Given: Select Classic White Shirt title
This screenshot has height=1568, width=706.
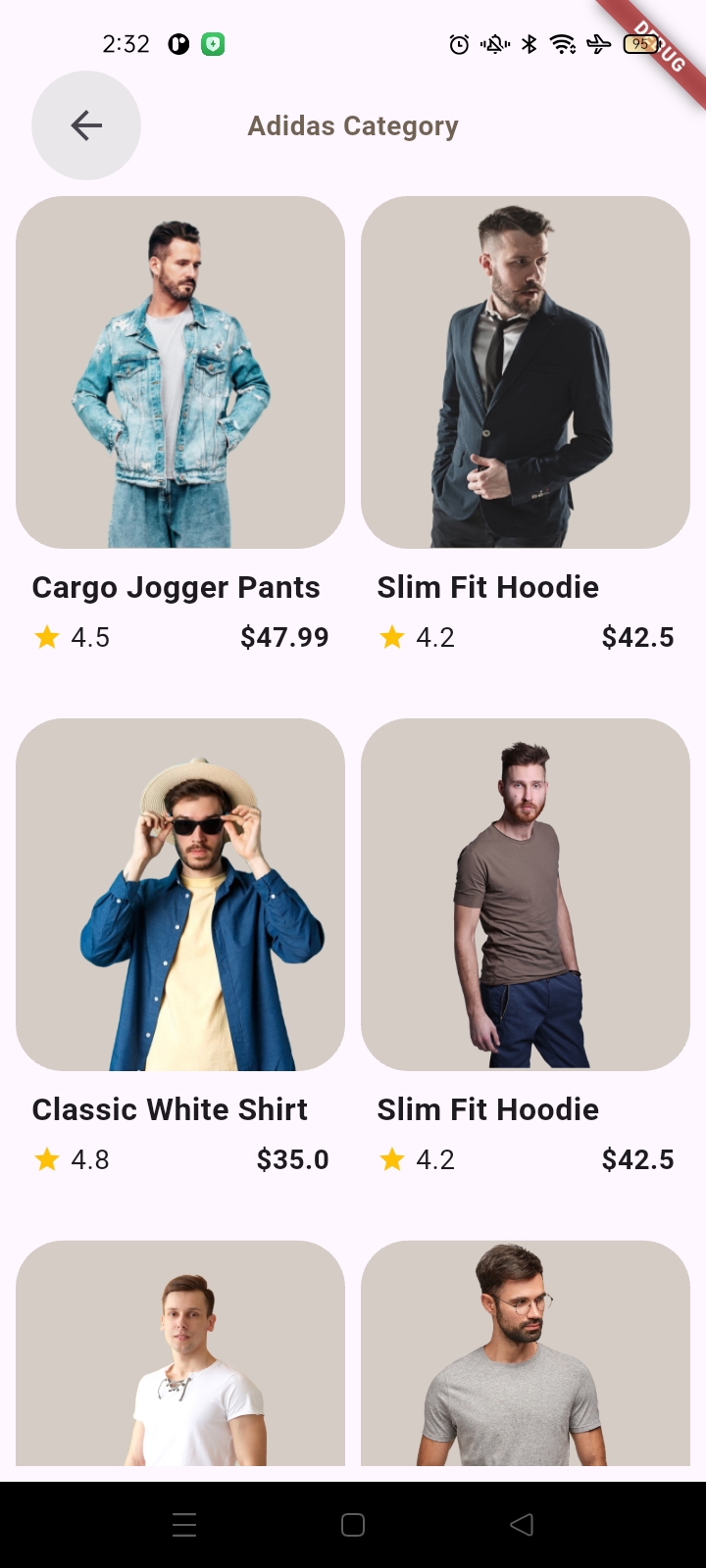Looking at the screenshot, I should (170, 1109).
